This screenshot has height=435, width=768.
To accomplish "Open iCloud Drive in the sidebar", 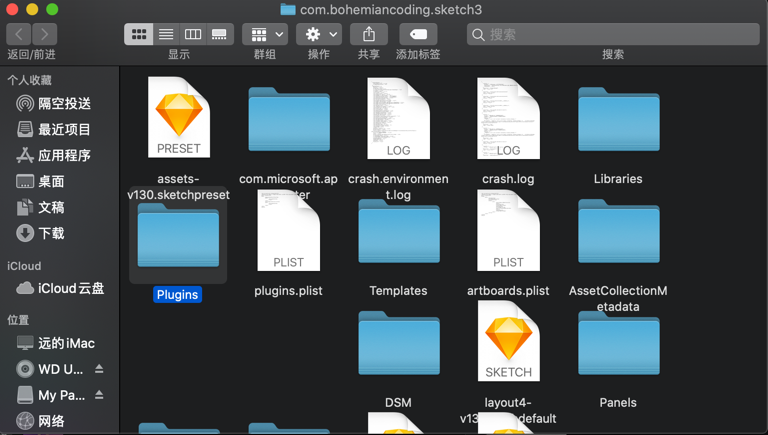I will click(x=59, y=288).
